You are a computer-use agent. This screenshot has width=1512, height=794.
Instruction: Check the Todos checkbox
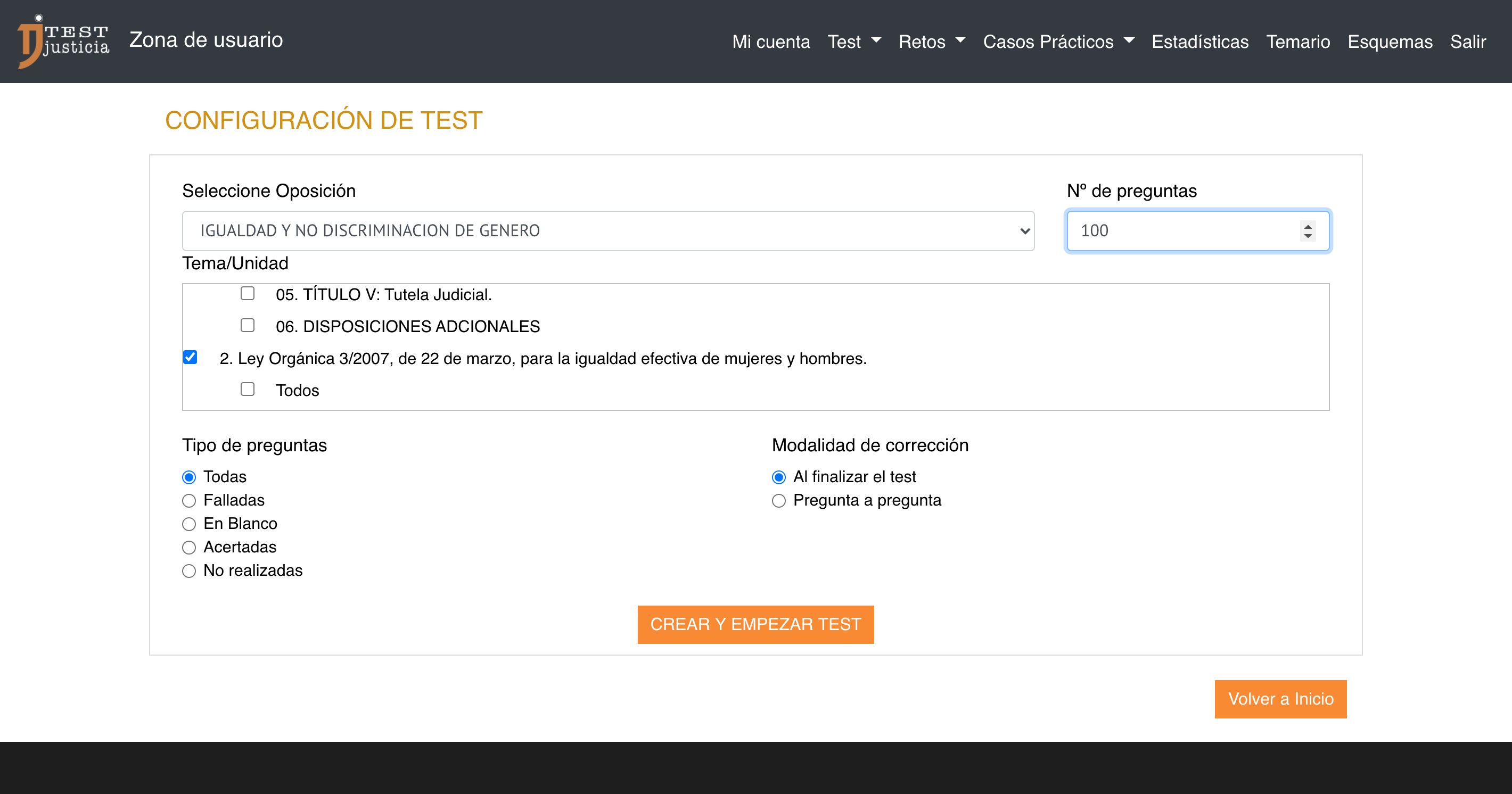248,389
